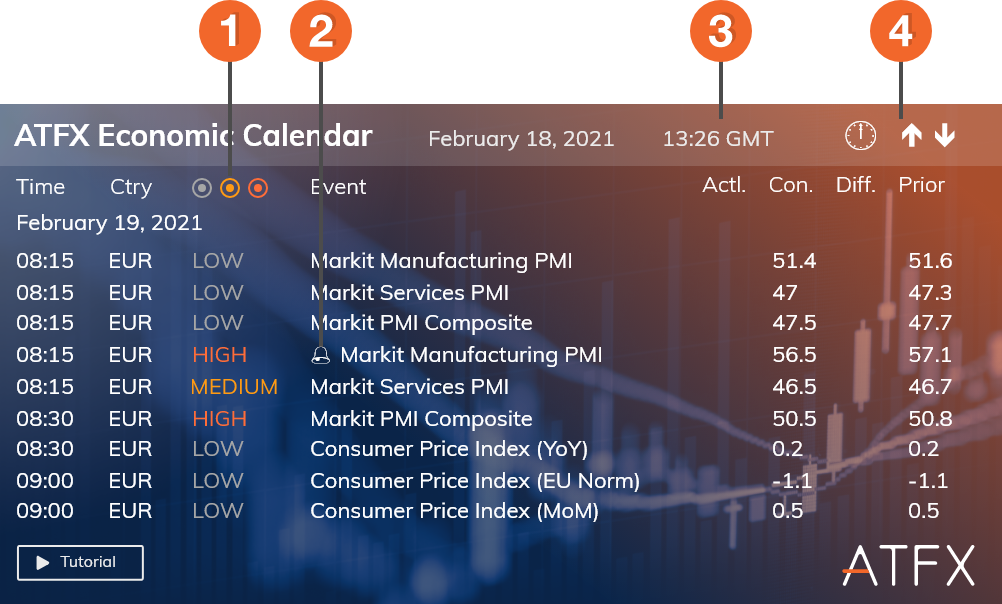
Task: Toggle the grey low-impact filter
Action: 202,187
